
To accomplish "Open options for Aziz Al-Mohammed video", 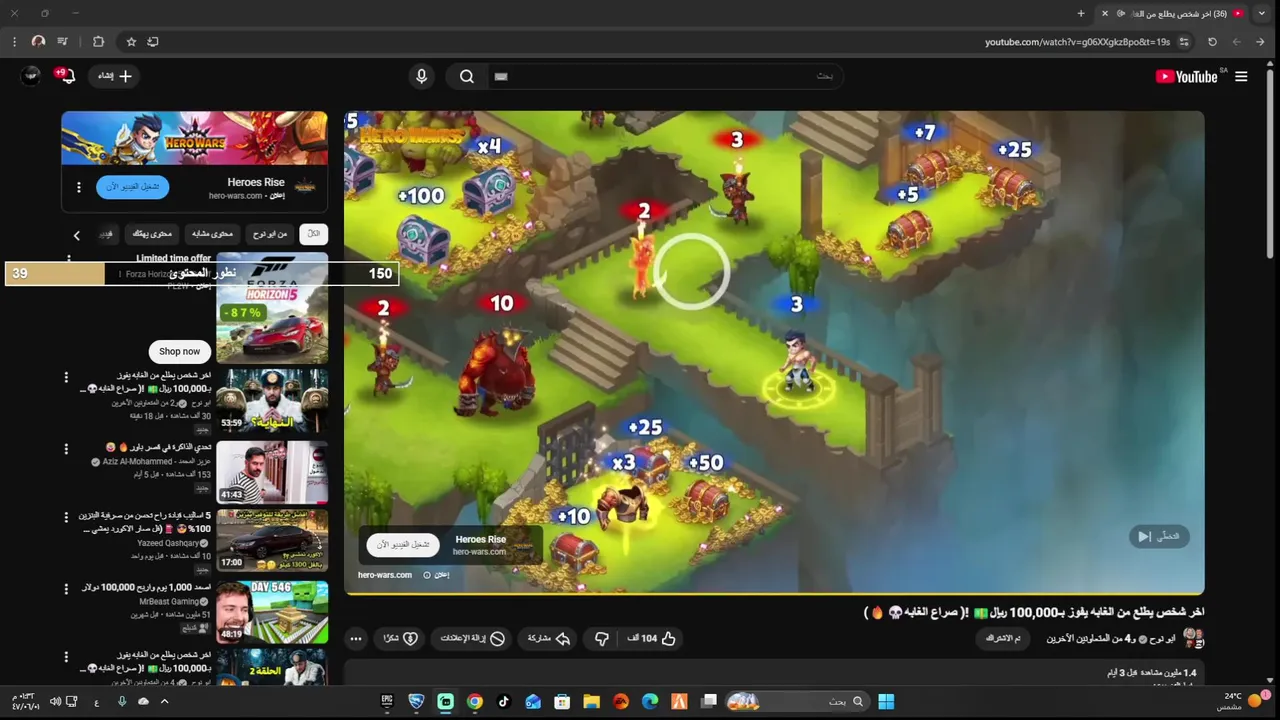I will click(x=66, y=449).
